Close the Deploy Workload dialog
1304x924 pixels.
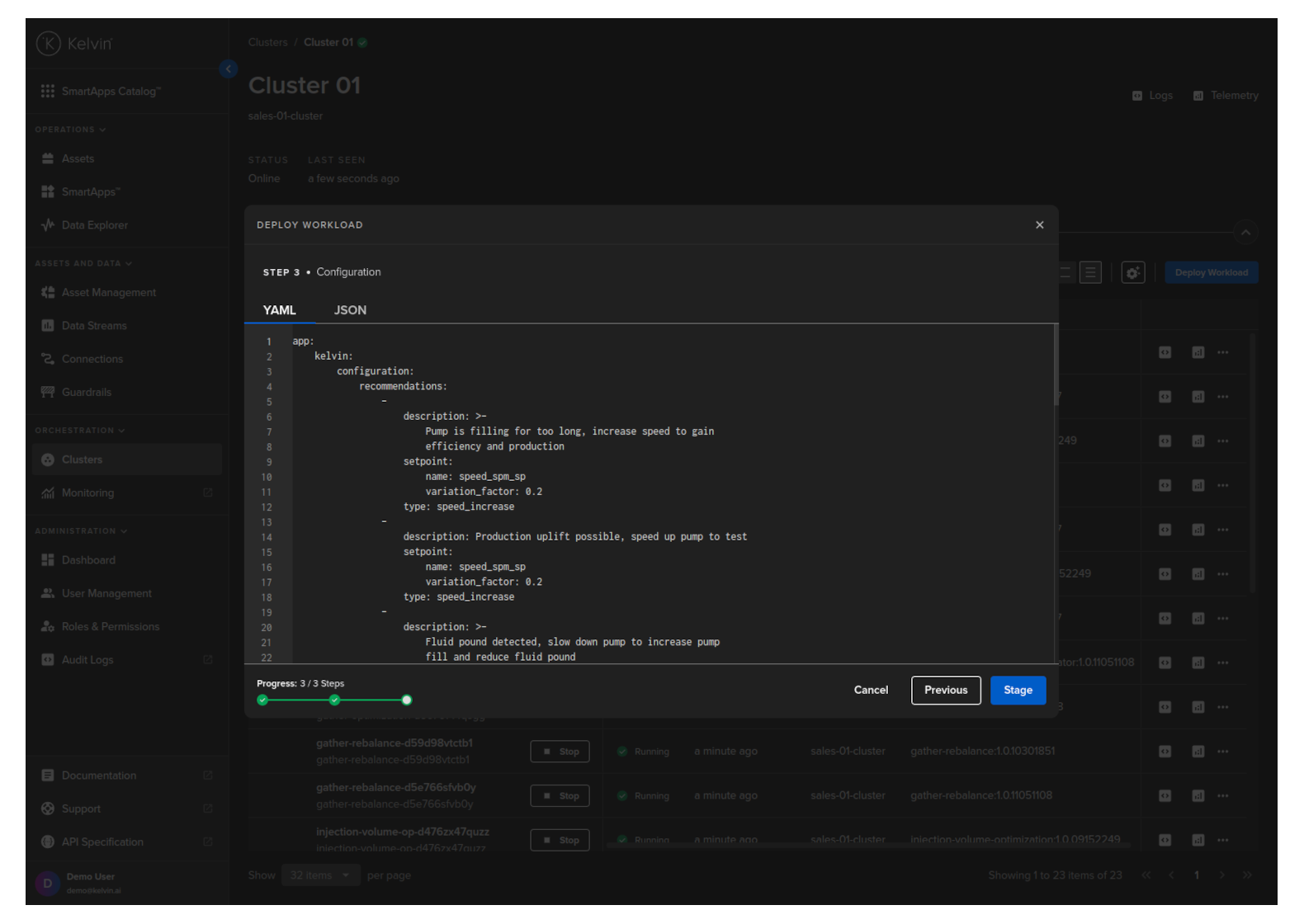[x=1039, y=225]
